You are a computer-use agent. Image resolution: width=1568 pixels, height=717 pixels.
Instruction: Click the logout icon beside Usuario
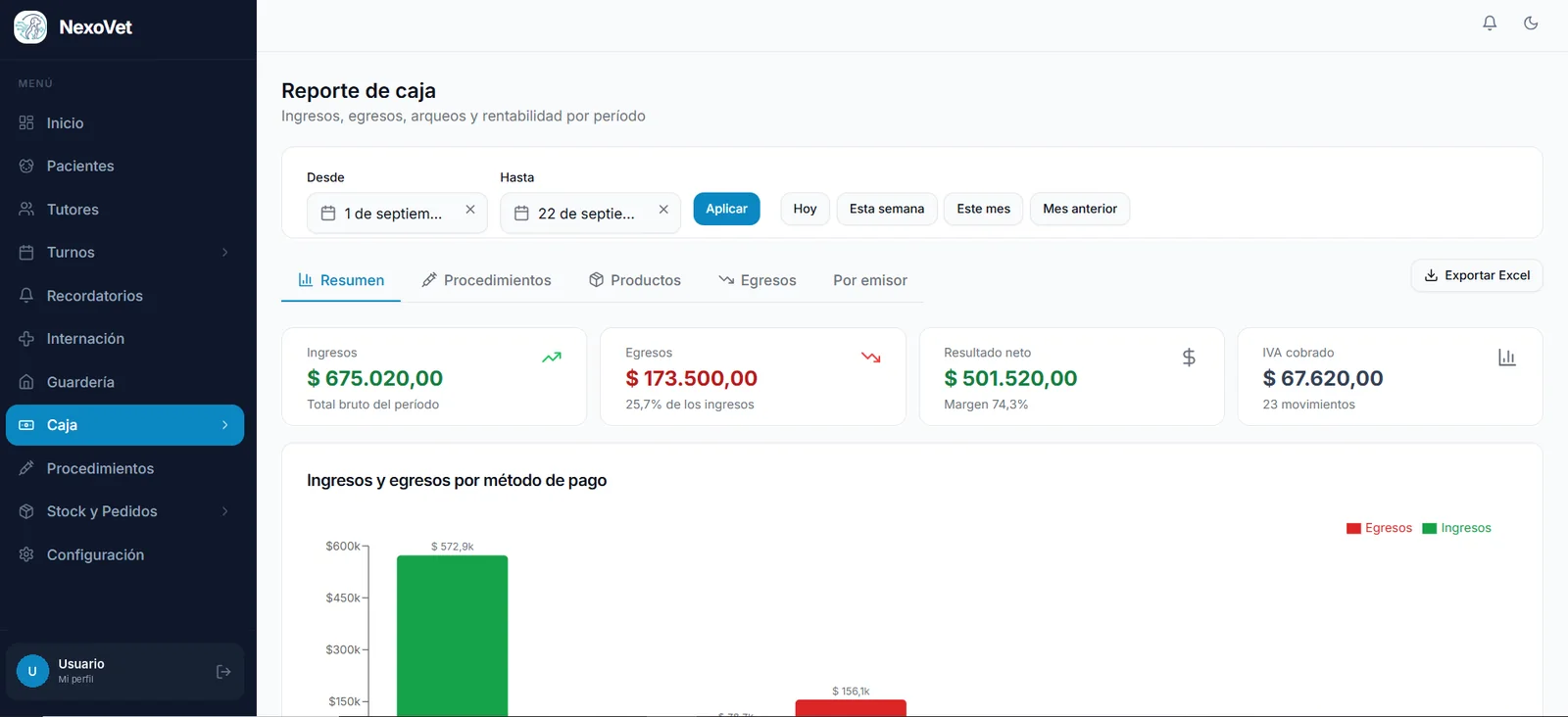coord(223,672)
